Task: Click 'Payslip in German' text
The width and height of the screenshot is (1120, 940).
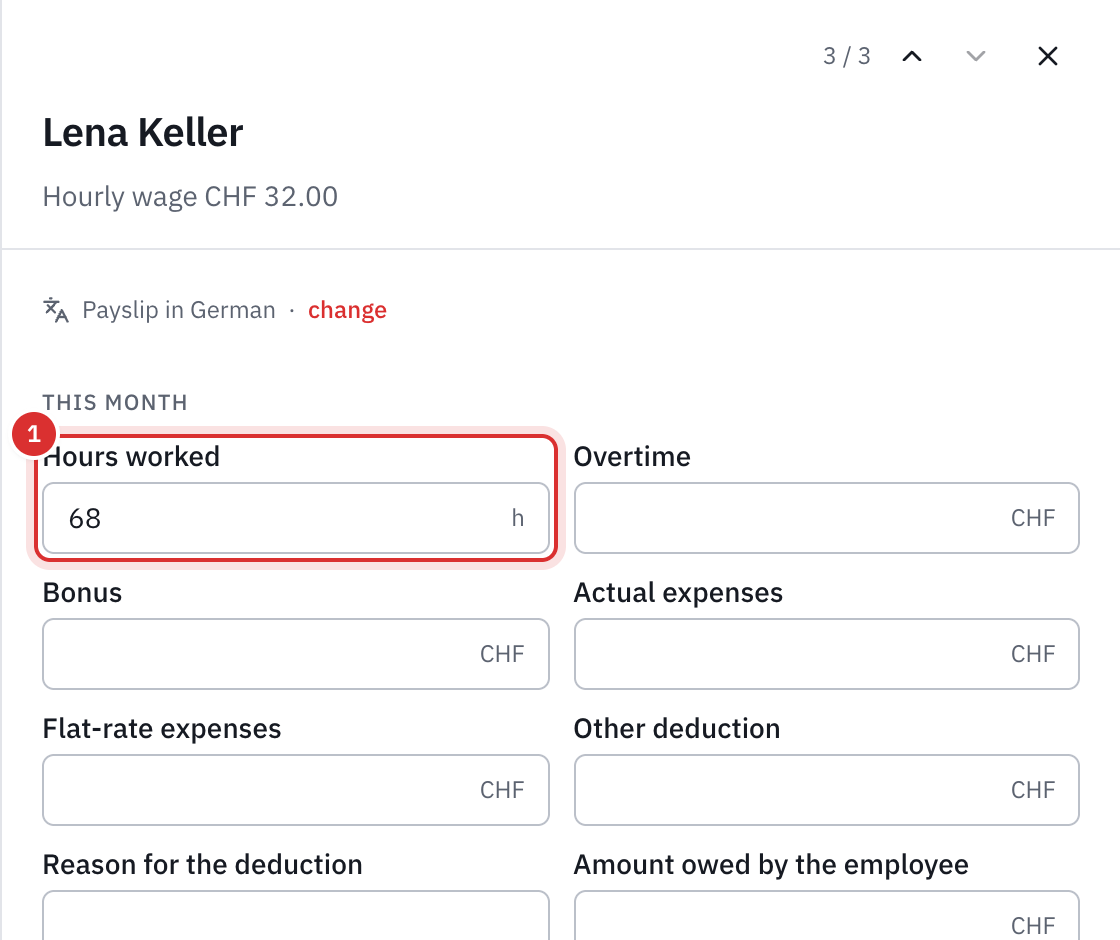Action: (179, 310)
